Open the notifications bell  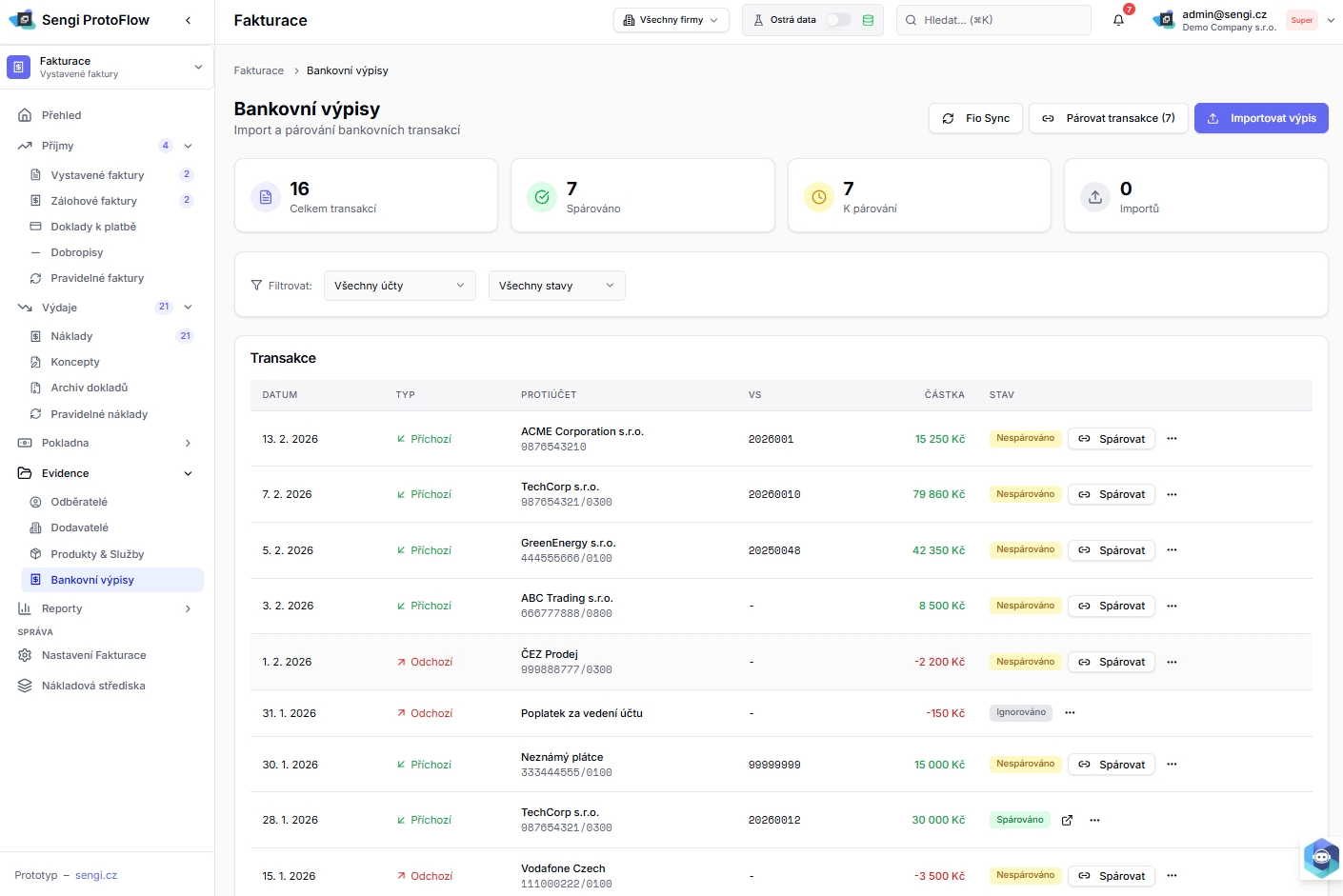(1118, 20)
